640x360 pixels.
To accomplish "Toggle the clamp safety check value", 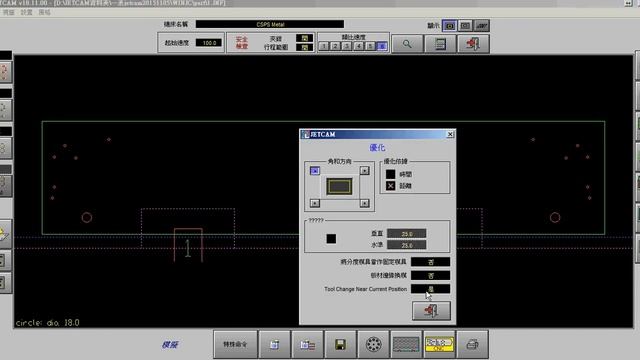I will point(304,38).
